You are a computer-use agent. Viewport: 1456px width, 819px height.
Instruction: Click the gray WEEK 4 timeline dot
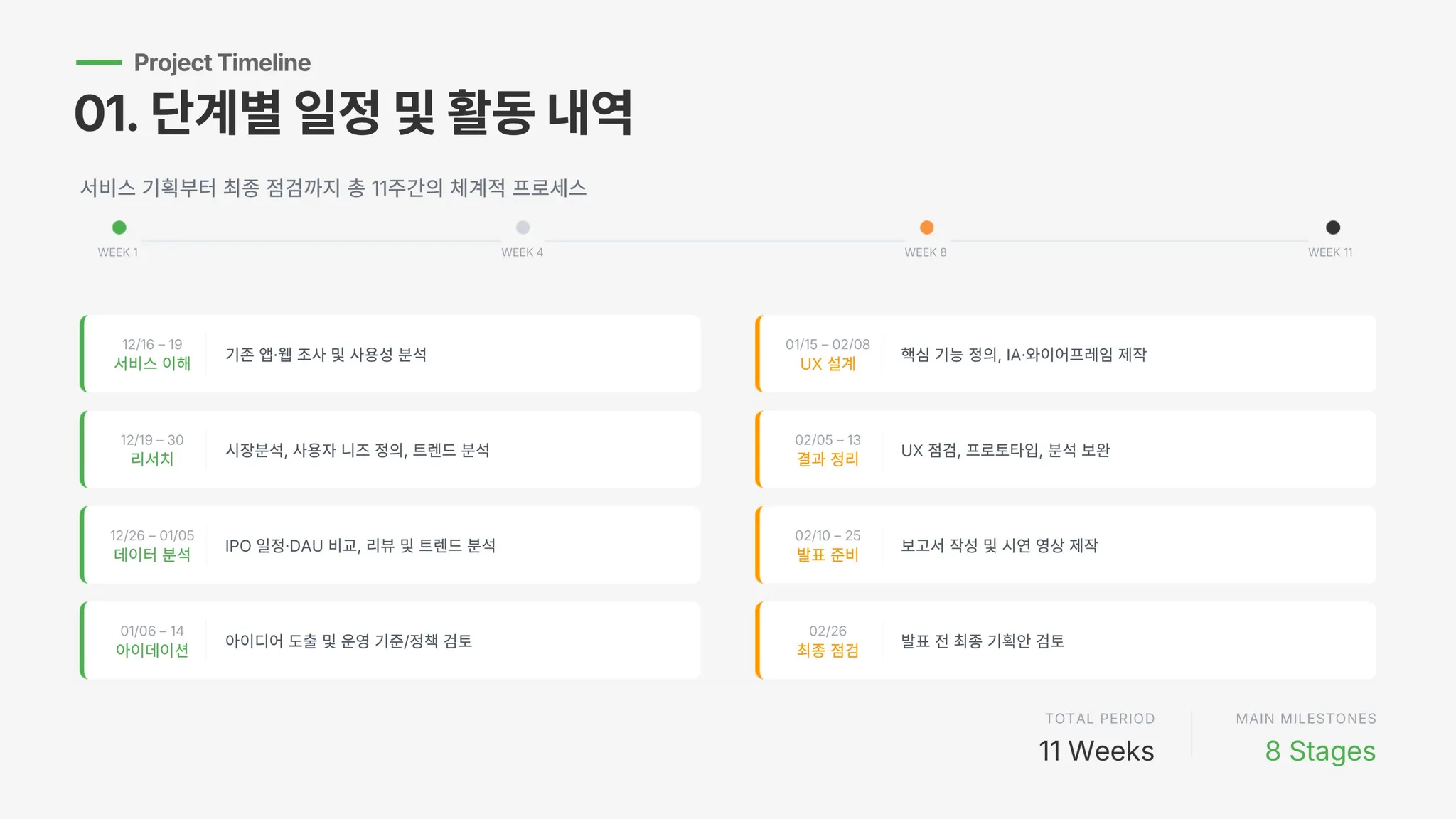click(x=523, y=227)
